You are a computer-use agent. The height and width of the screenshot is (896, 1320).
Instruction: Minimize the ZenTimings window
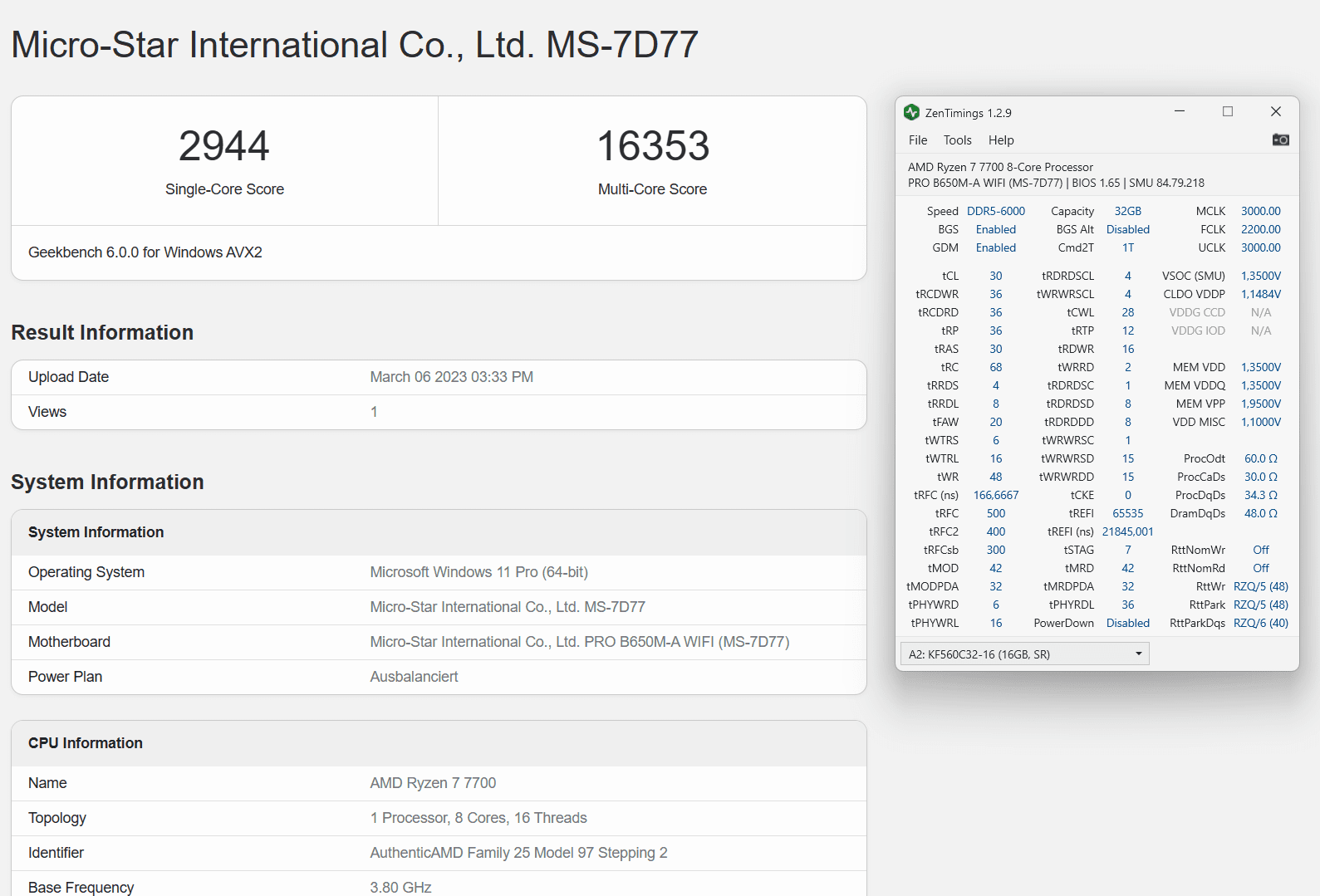click(x=1179, y=111)
